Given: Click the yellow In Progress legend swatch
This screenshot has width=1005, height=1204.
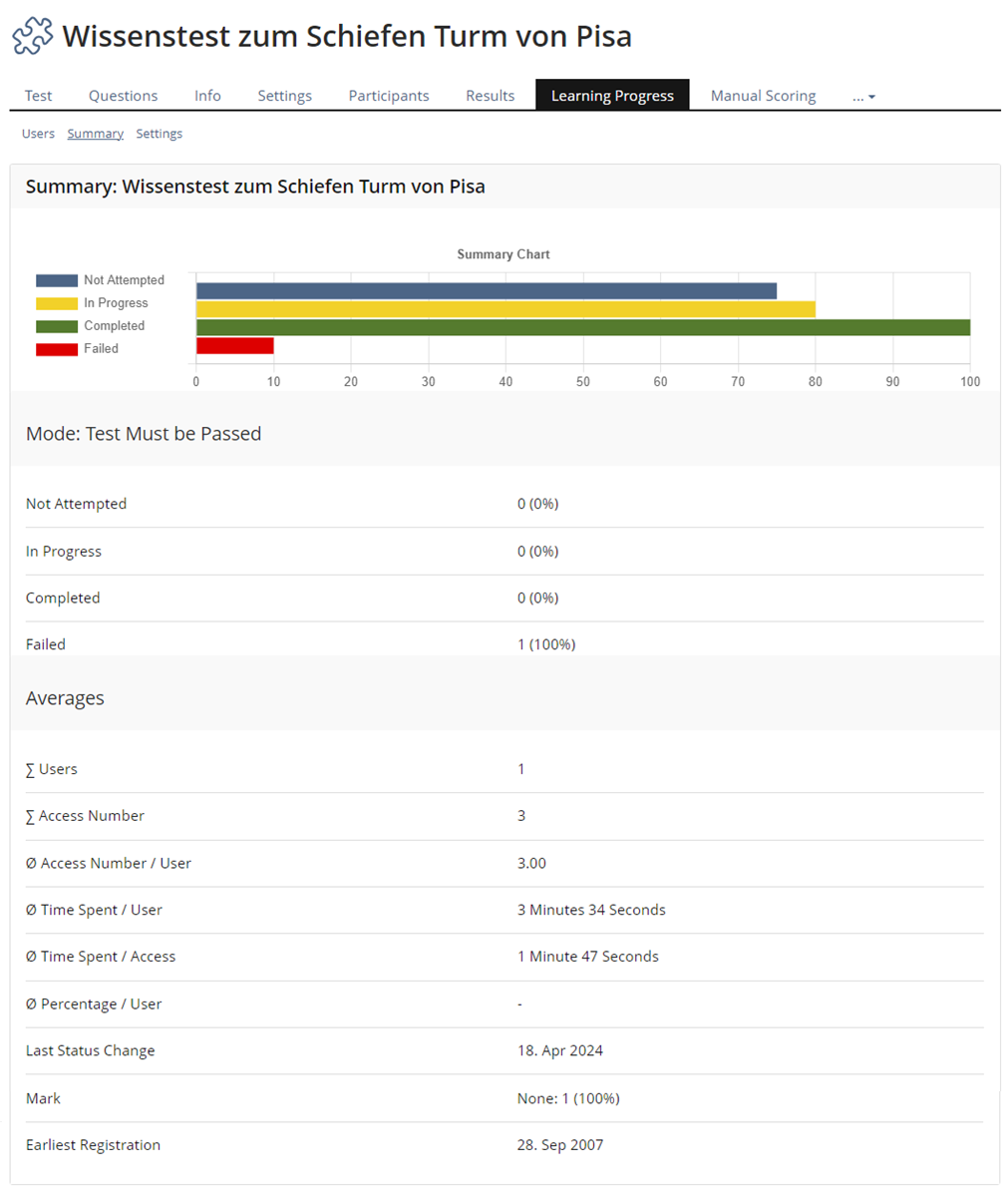Looking at the screenshot, I should [x=57, y=303].
